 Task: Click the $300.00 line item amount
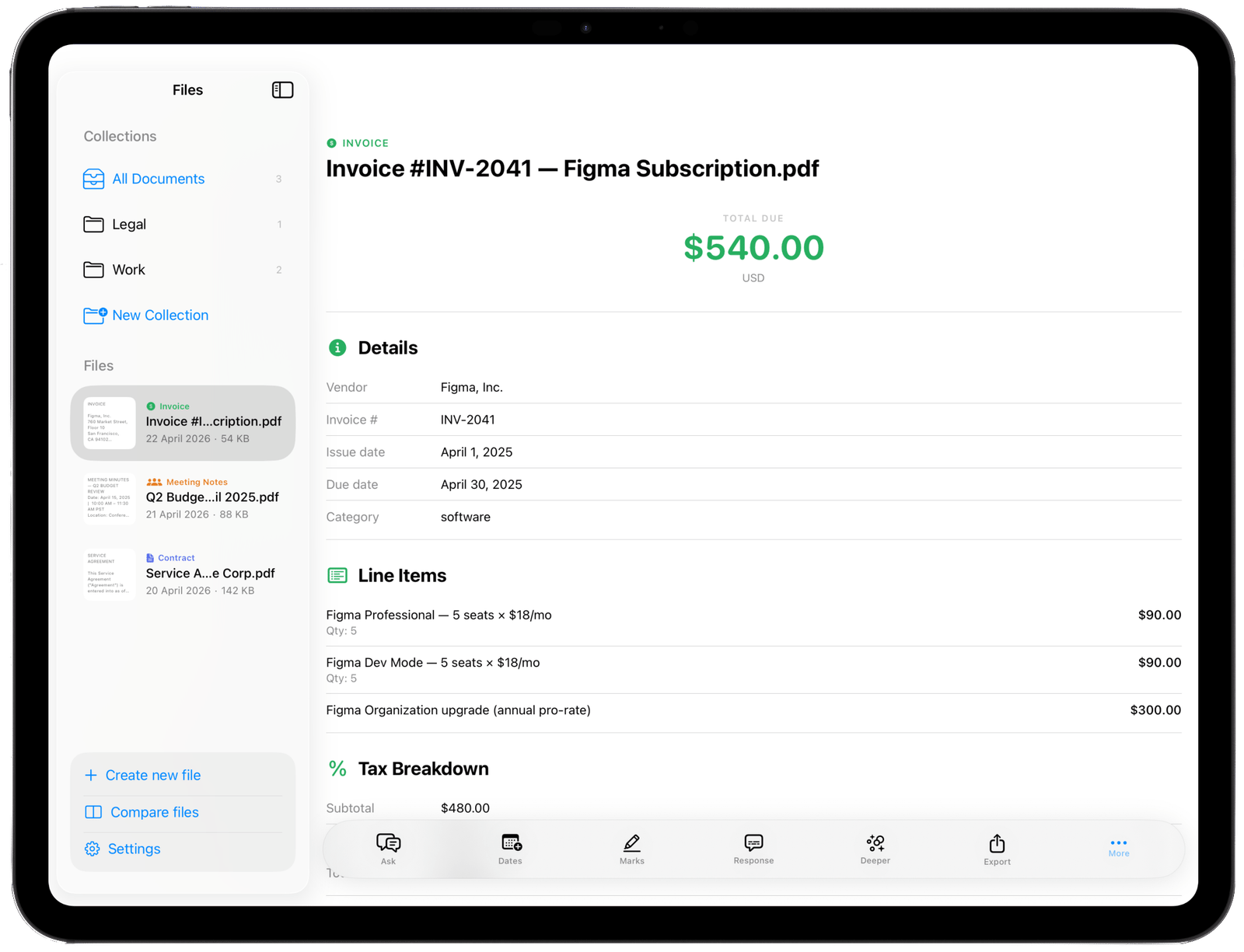1155,711
